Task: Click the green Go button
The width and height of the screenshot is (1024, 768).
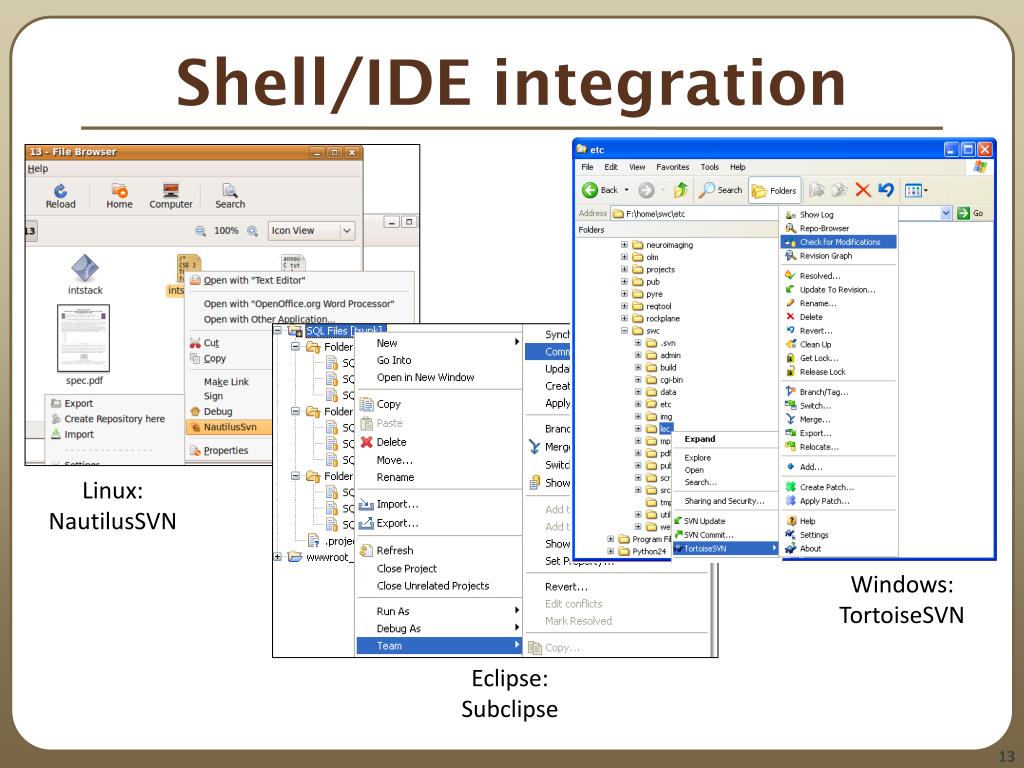Action: [x=970, y=214]
